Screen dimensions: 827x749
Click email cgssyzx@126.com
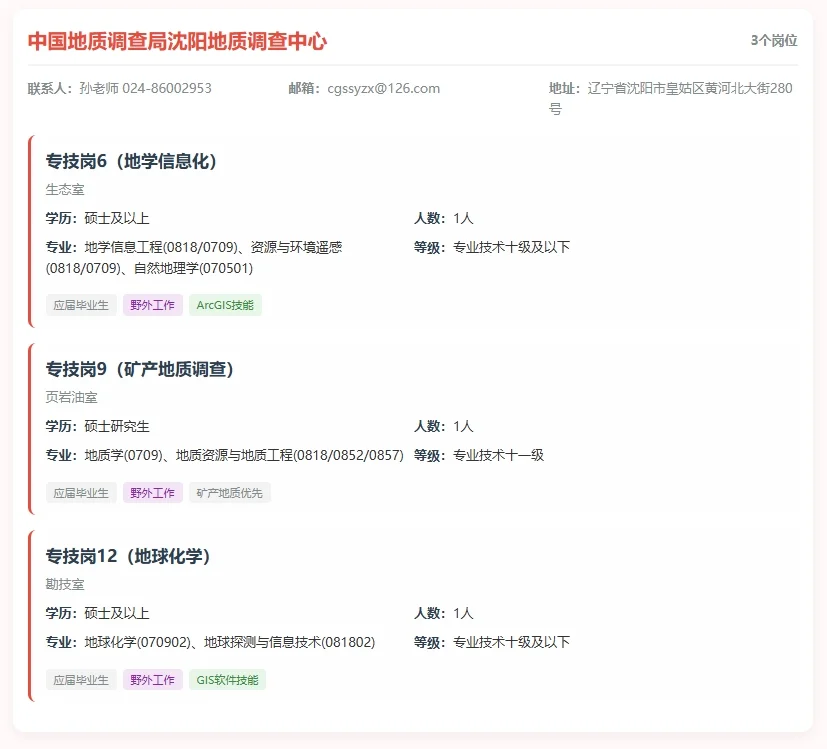click(383, 88)
